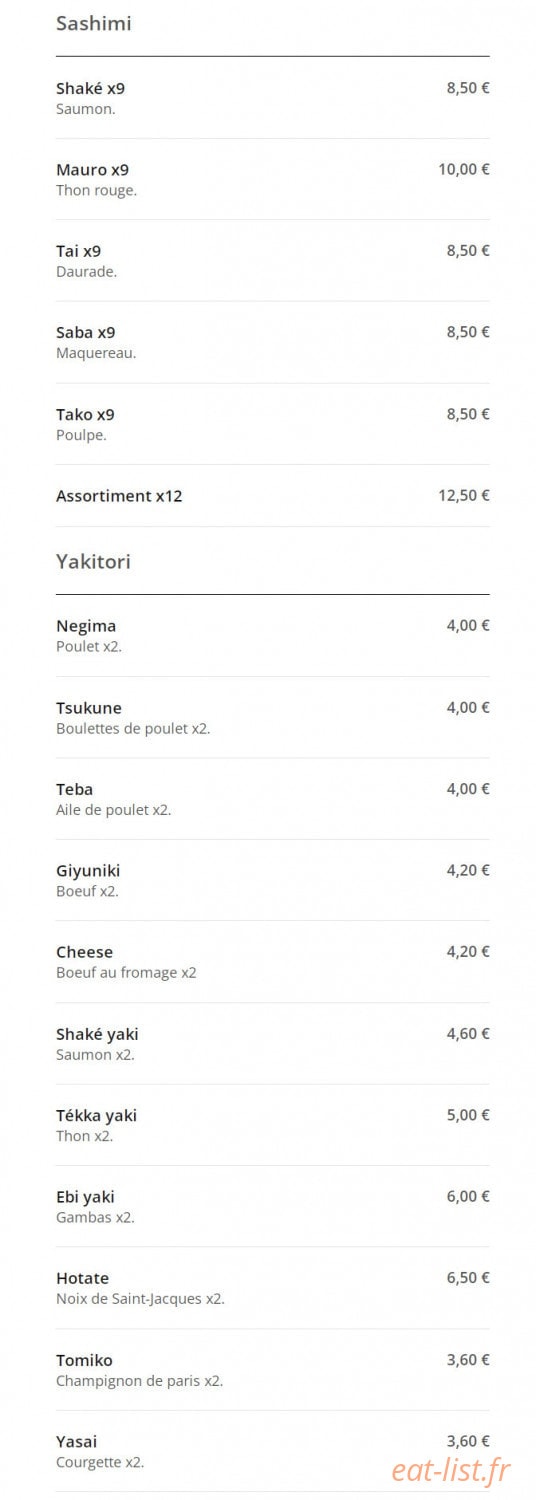Select Hotate noix de Saint-Jacques
This screenshot has height=1500, width=536.
point(272,1288)
